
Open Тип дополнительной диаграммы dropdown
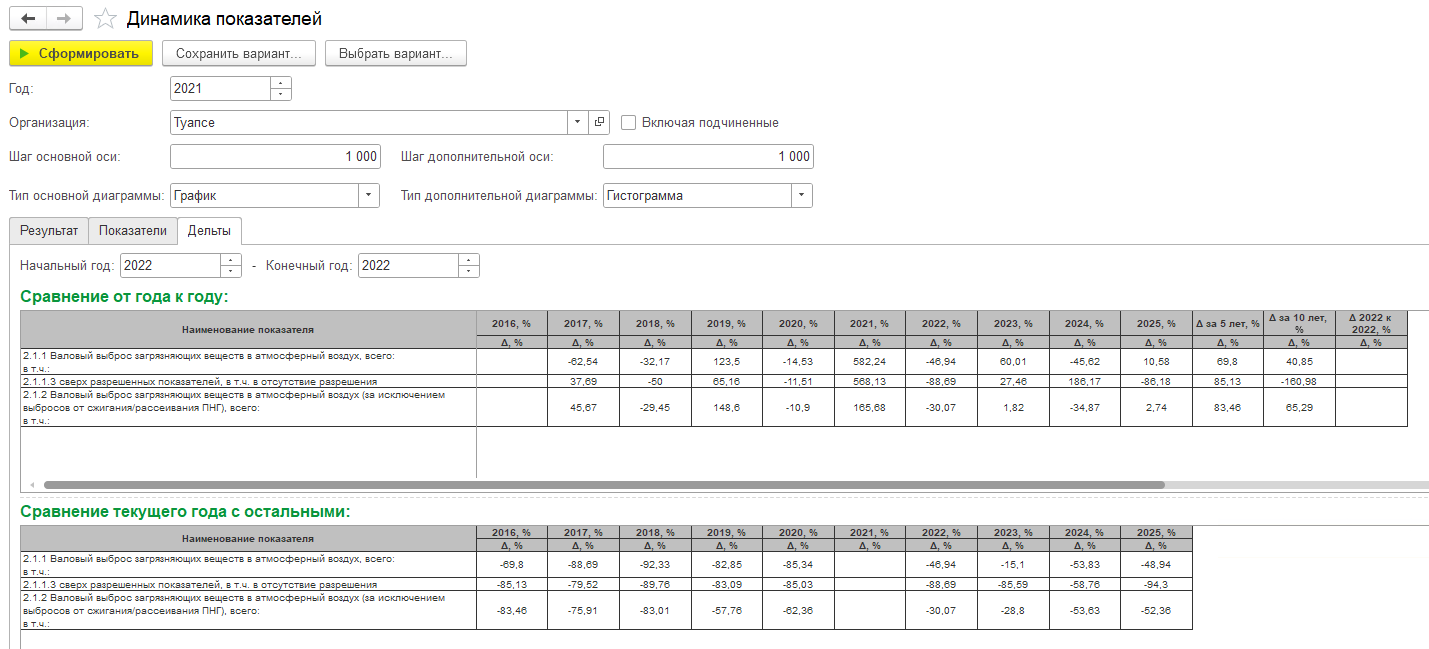802,196
